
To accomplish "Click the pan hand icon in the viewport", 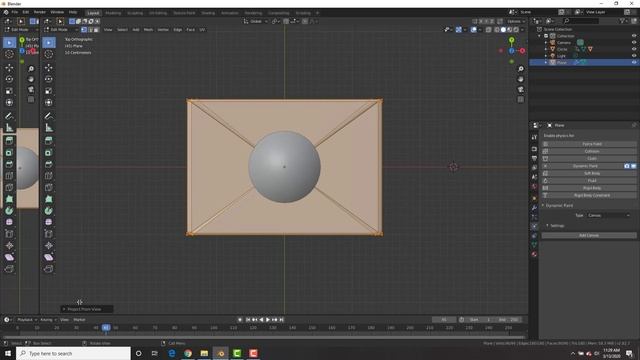I will pyautogui.click(x=520, y=79).
